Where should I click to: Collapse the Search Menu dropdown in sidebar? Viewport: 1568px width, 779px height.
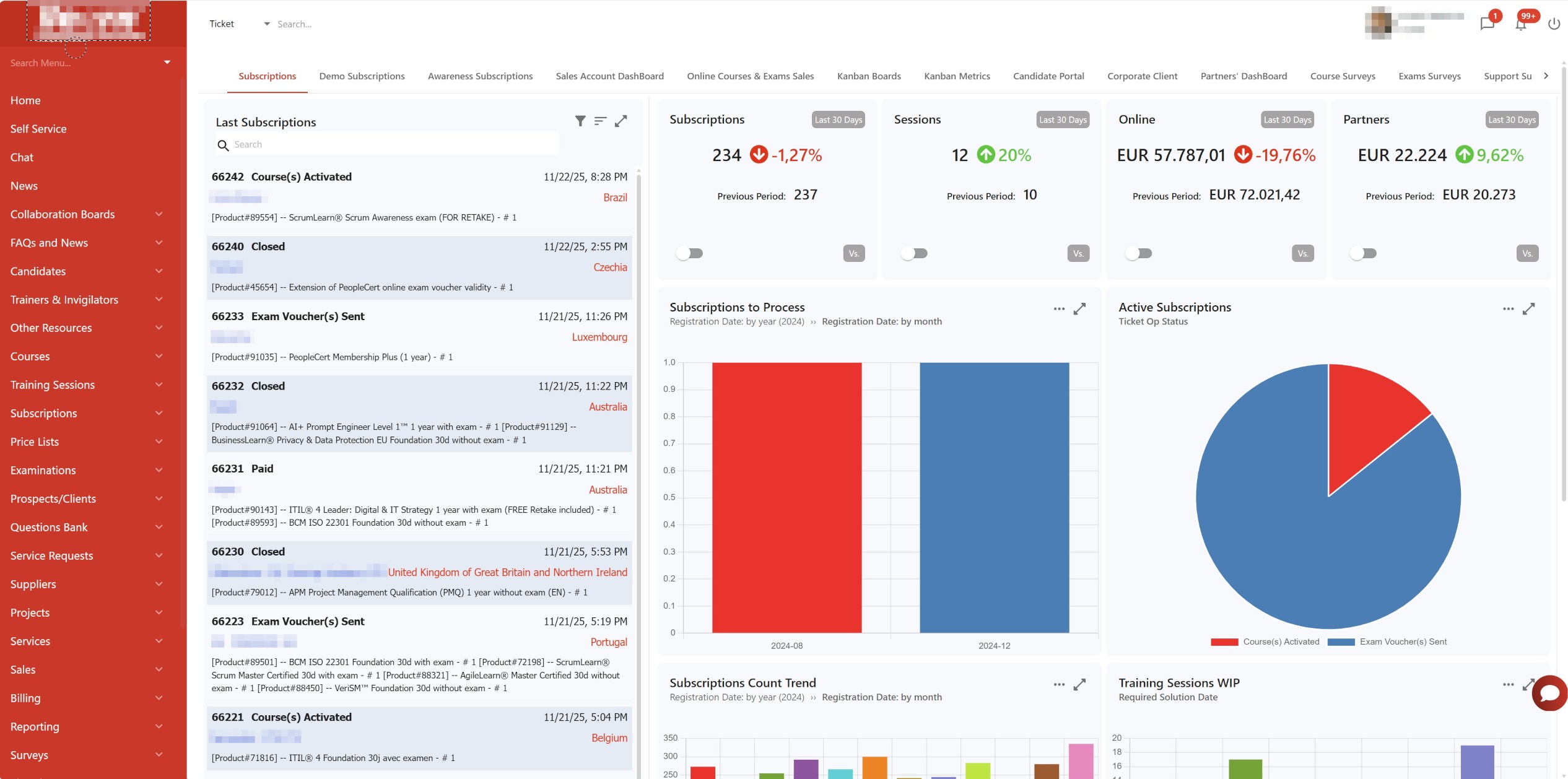tap(167, 62)
